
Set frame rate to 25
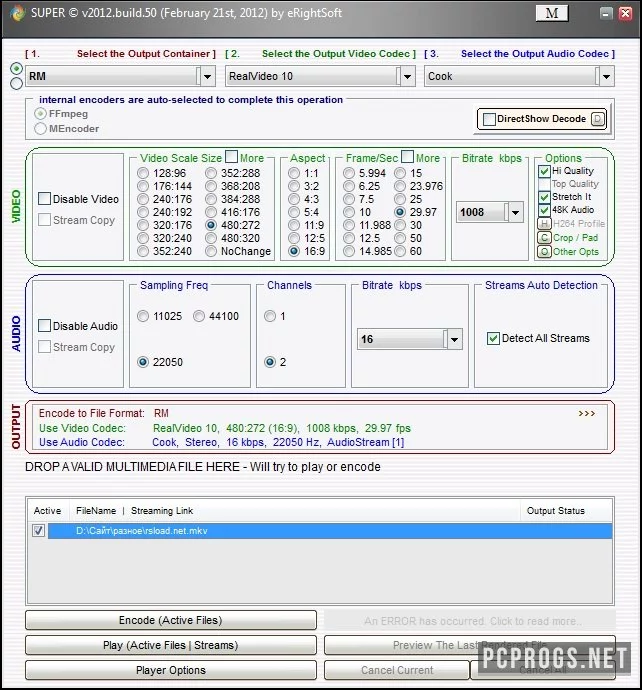tap(400, 199)
